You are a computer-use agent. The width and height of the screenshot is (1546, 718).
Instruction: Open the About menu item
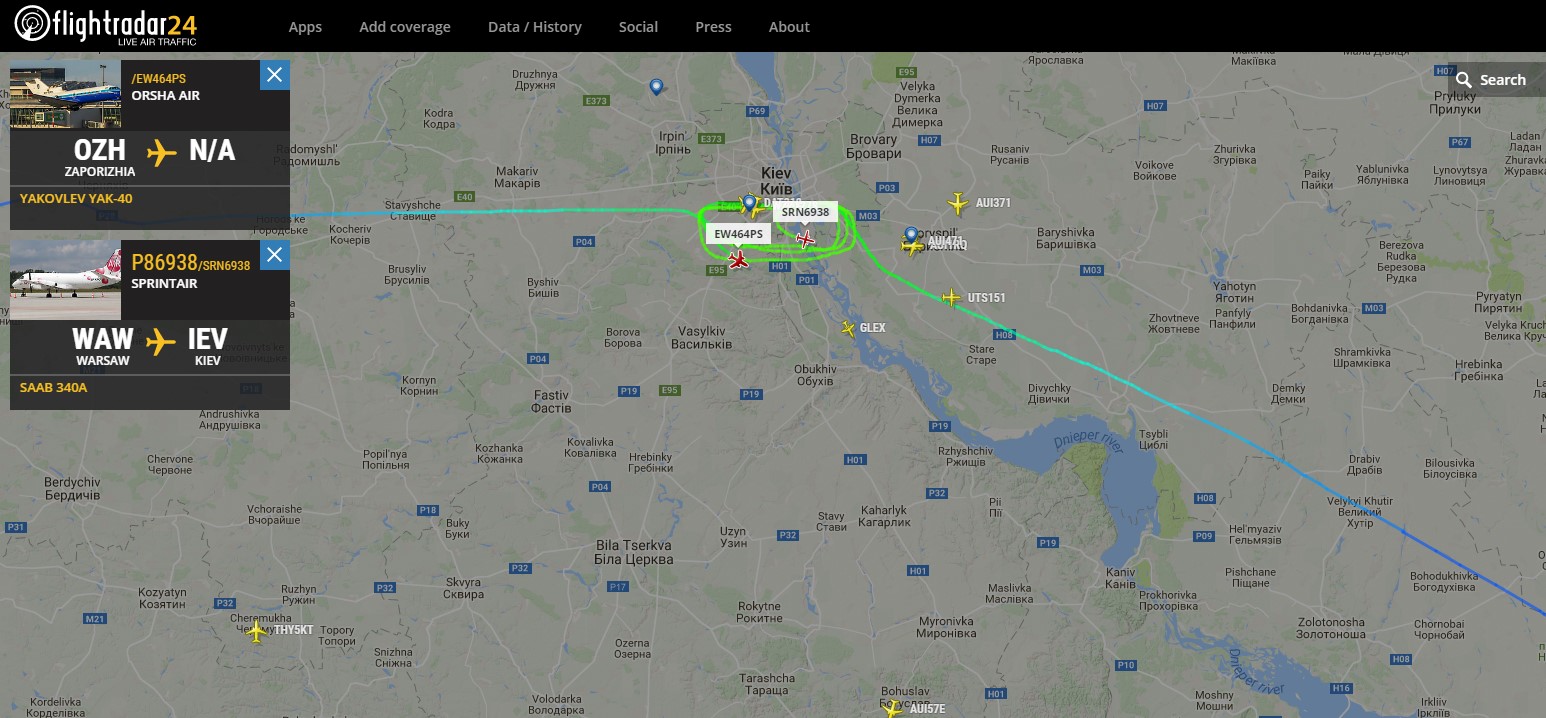click(789, 27)
